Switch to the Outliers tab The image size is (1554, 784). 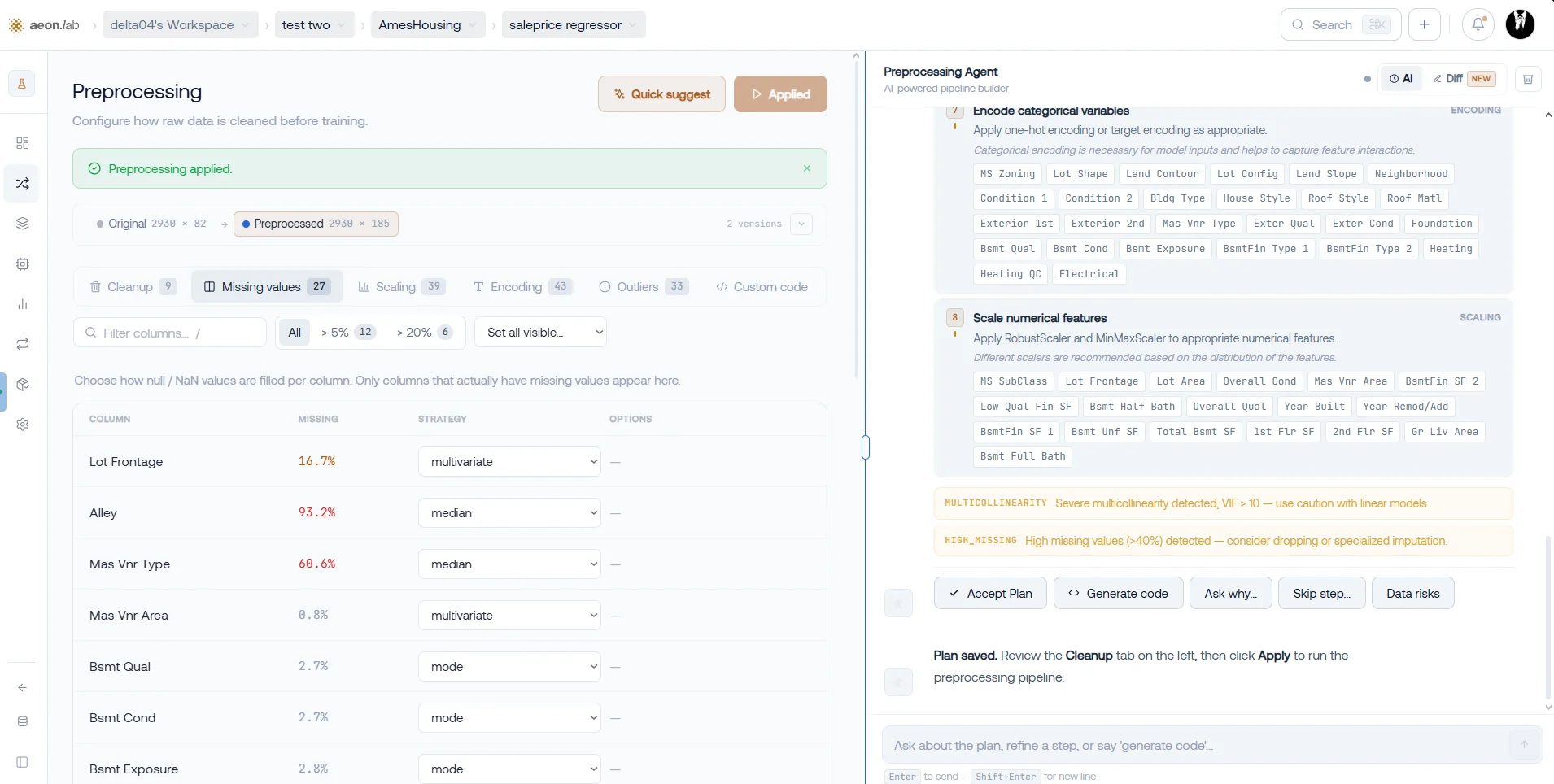click(644, 287)
